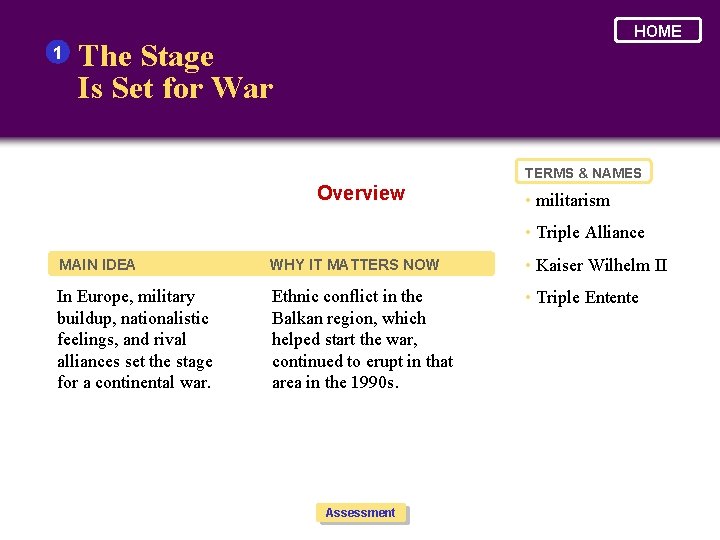Click the TERMS & NAMES label
Viewport: 720px width, 540px height.
(x=583, y=173)
